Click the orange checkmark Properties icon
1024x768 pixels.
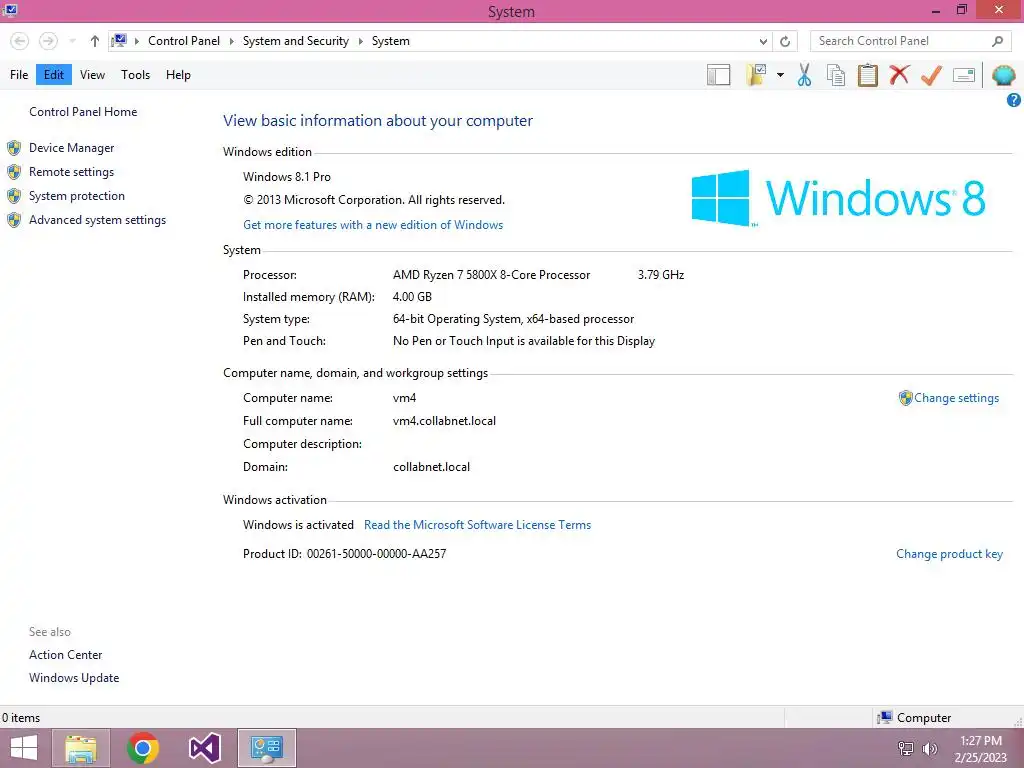tap(931, 75)
